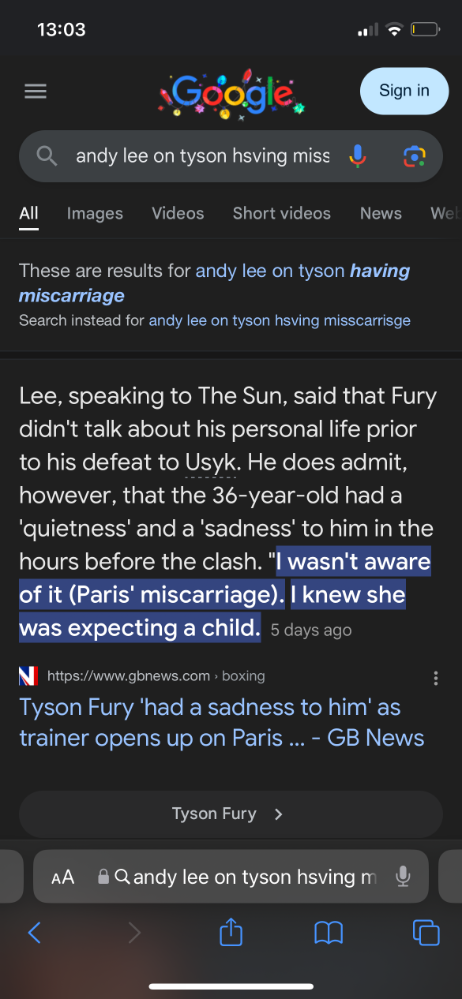Show all open Safari tabs

(x=426, y=933)
